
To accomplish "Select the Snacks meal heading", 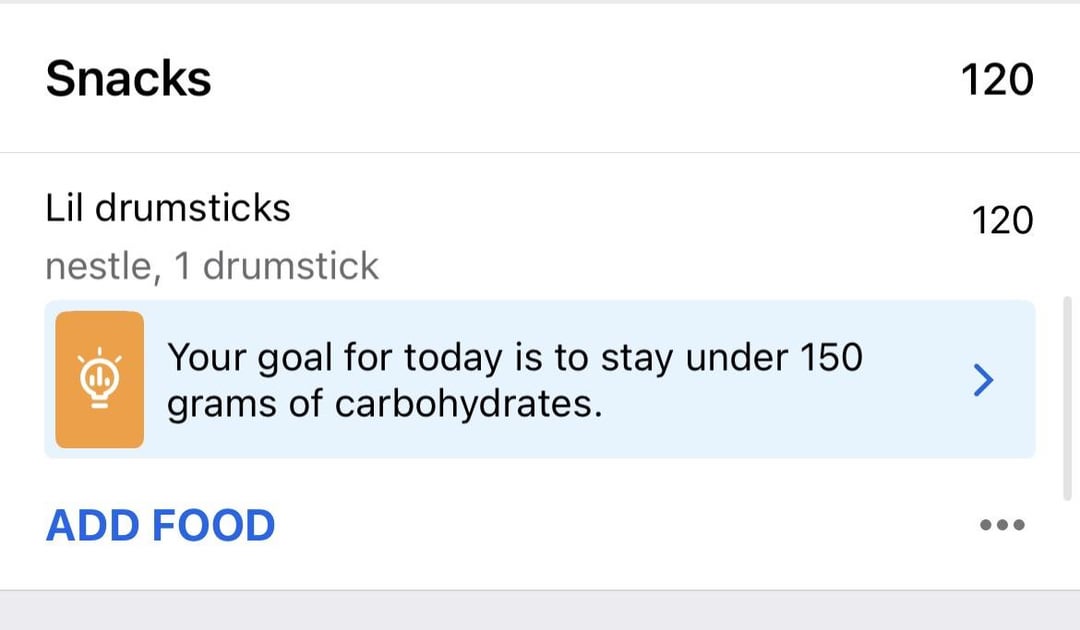I will pos(128,79).
